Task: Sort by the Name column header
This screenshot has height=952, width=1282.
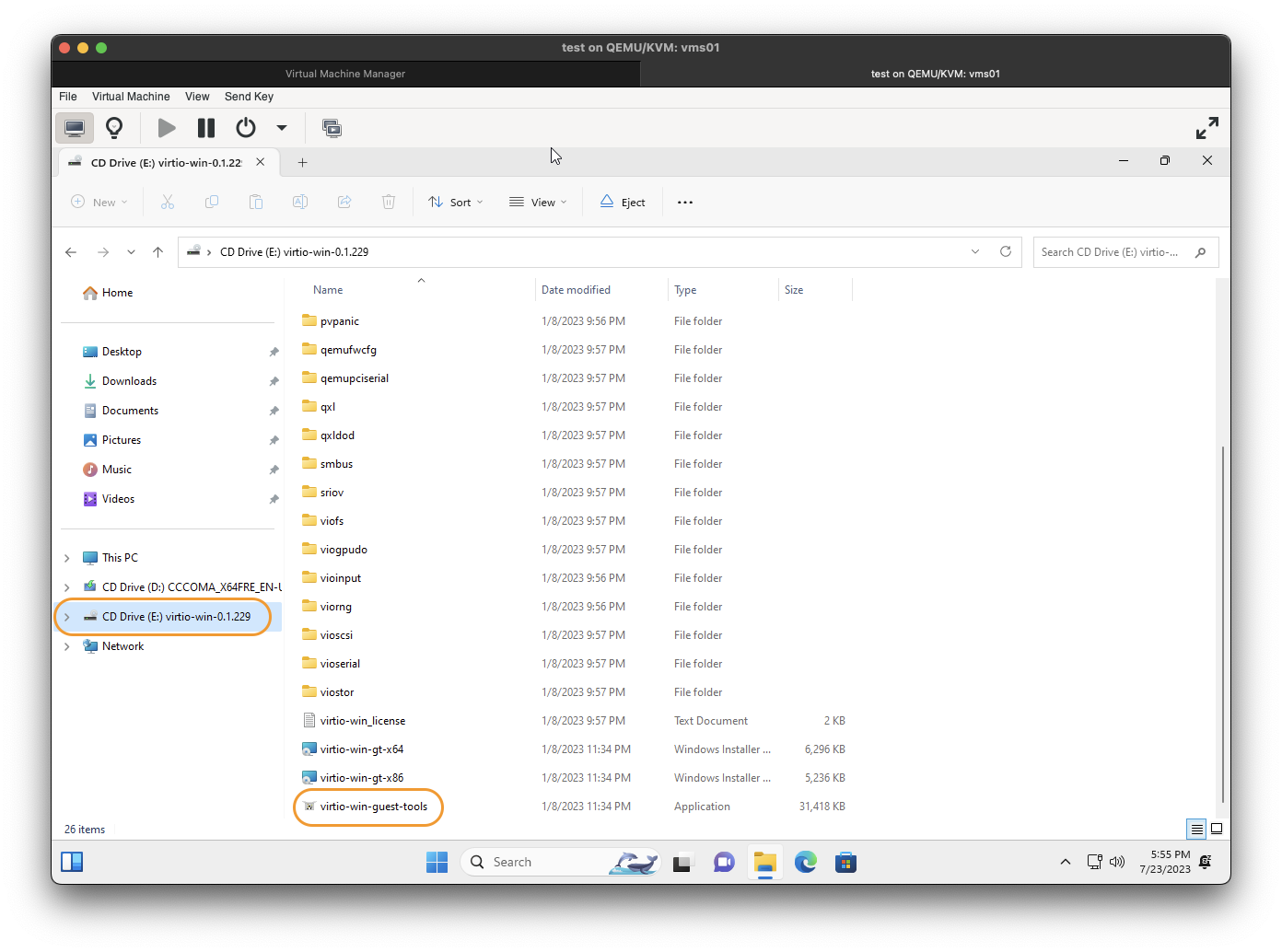Action: pyautogui.click(x=328, y=290)
